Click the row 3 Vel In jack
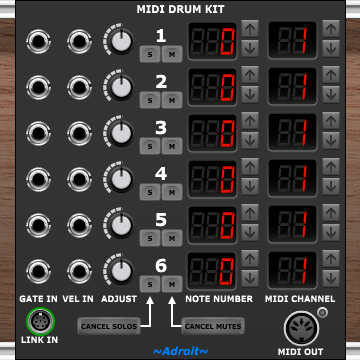This screenshot has width=360, height=360. tap(79, 134)
